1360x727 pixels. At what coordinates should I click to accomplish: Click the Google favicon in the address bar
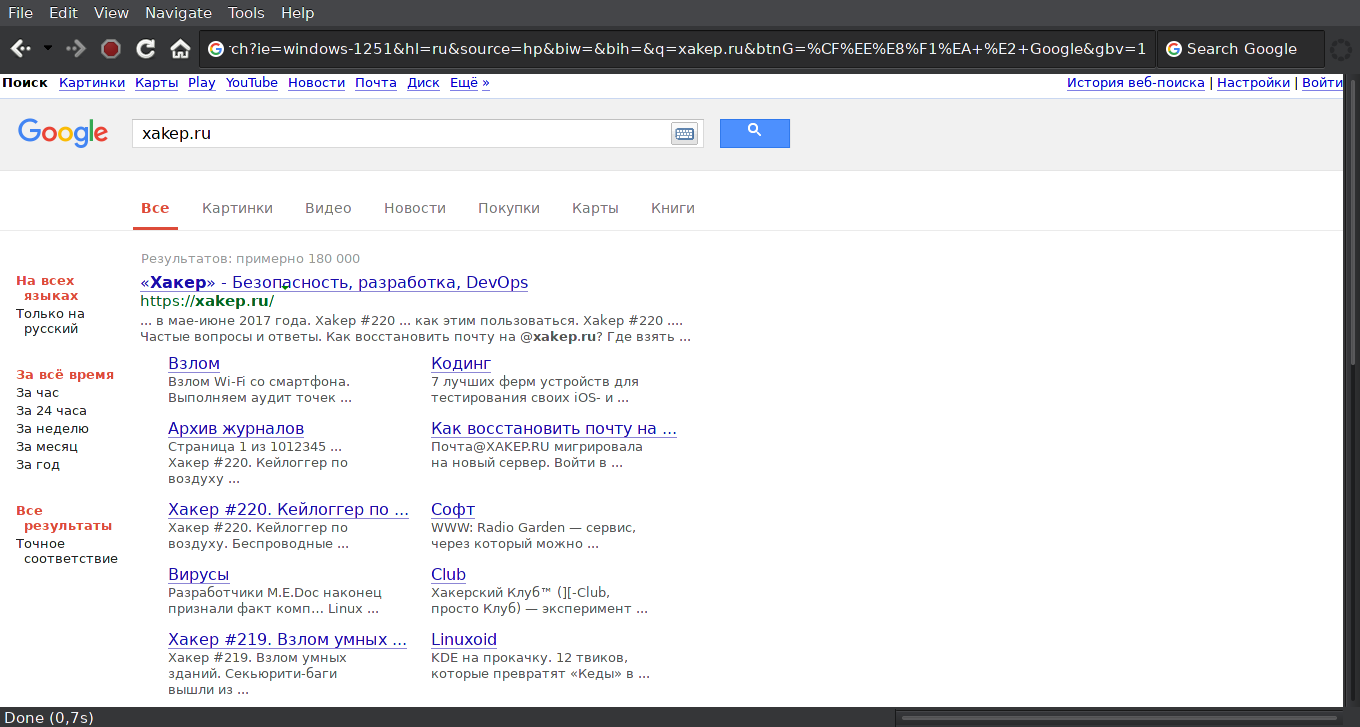216,49
